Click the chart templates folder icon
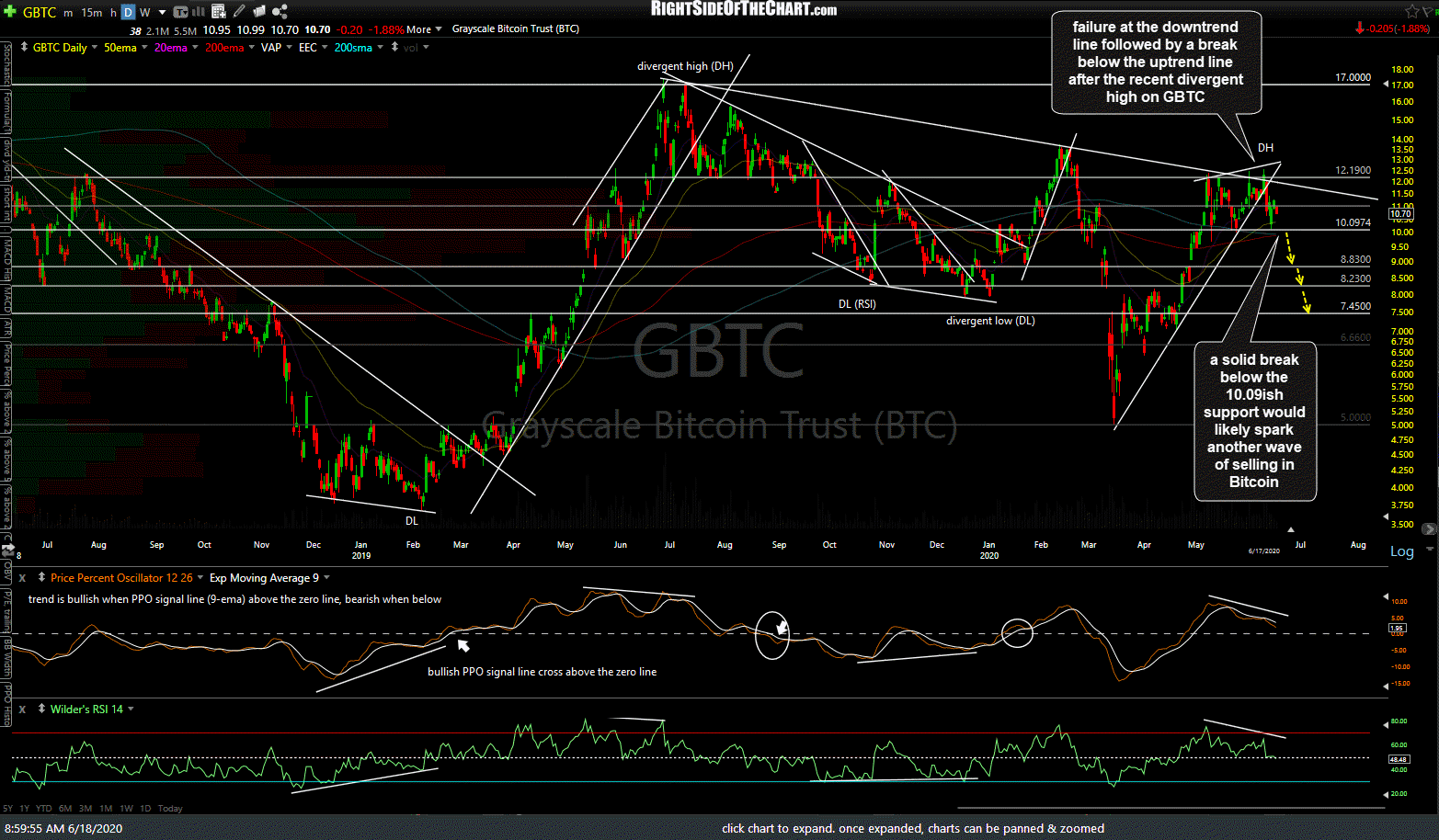The image size is (1439, 840). (259, 12)
